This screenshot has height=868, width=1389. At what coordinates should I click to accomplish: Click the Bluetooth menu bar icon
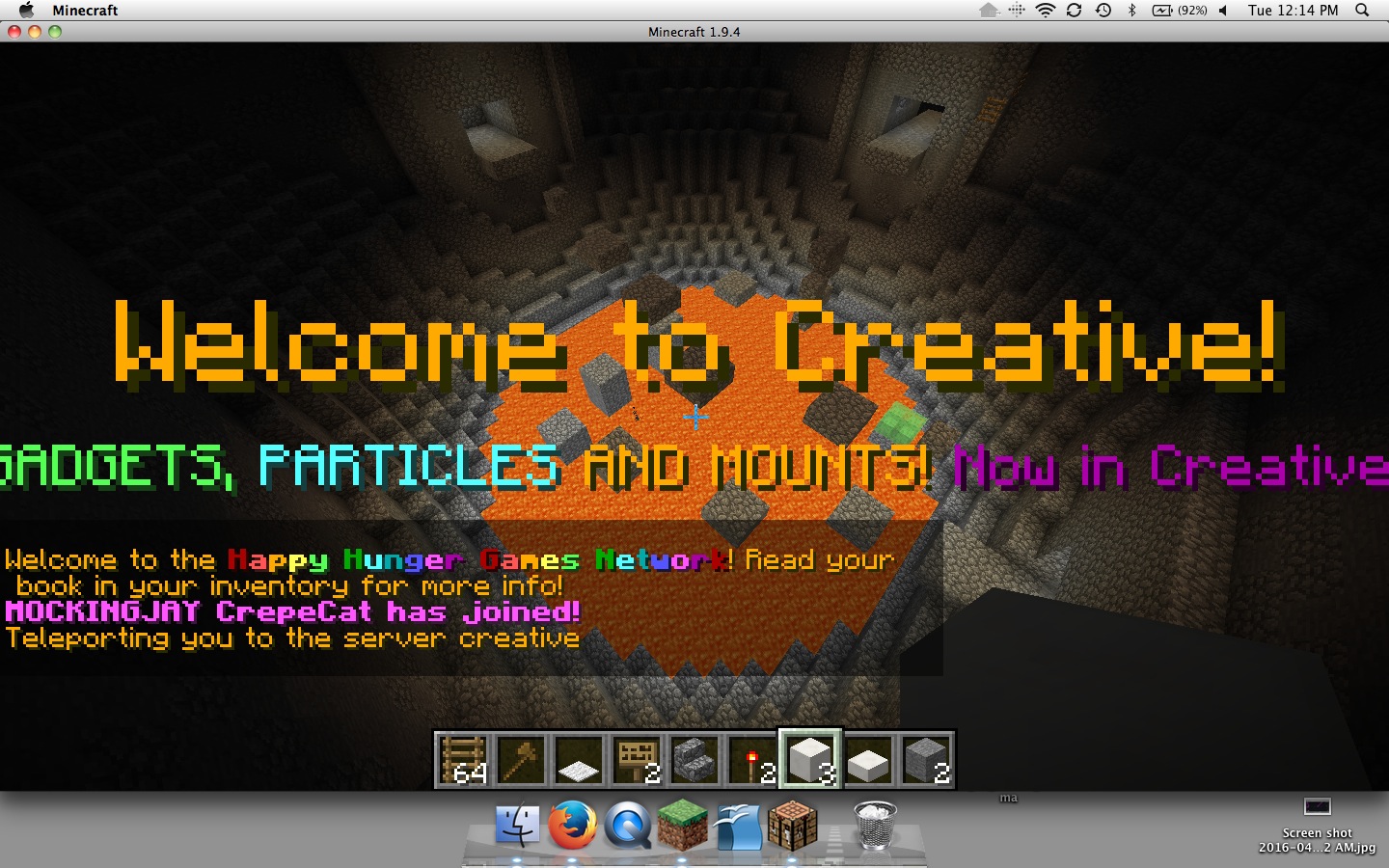(1132, 10)
